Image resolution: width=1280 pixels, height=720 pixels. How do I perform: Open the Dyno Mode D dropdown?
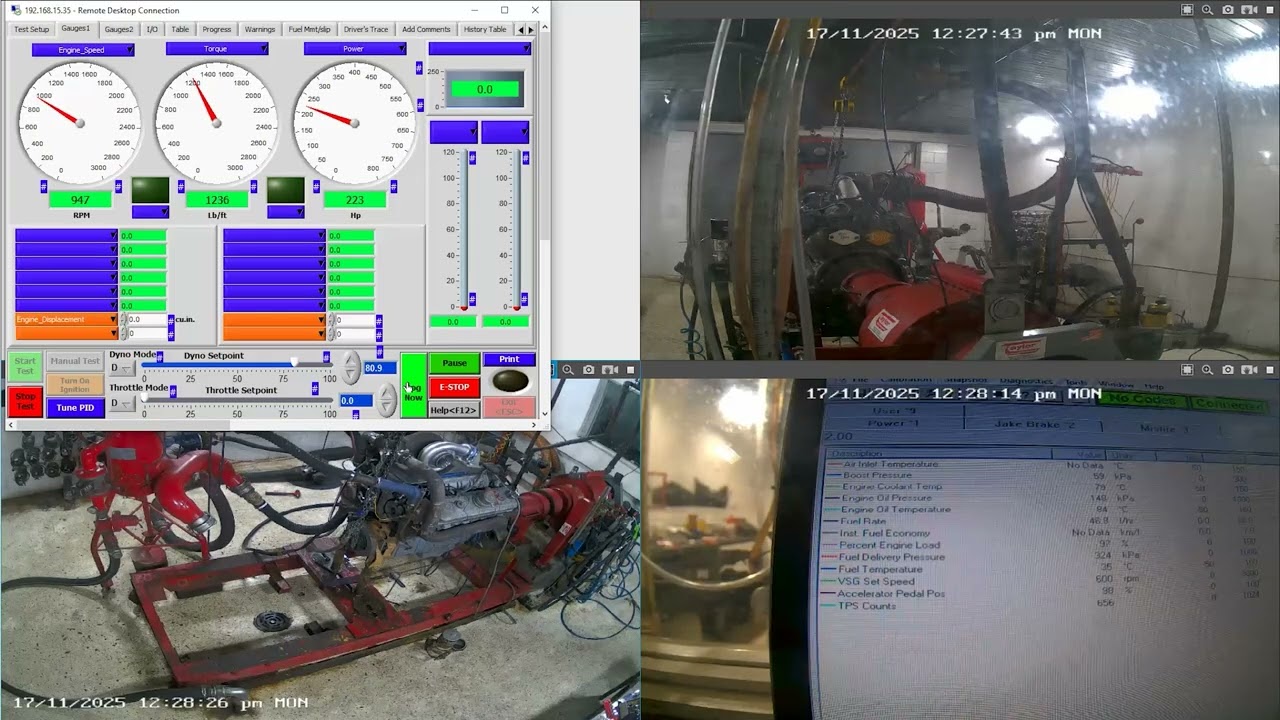tap(120, 369)
